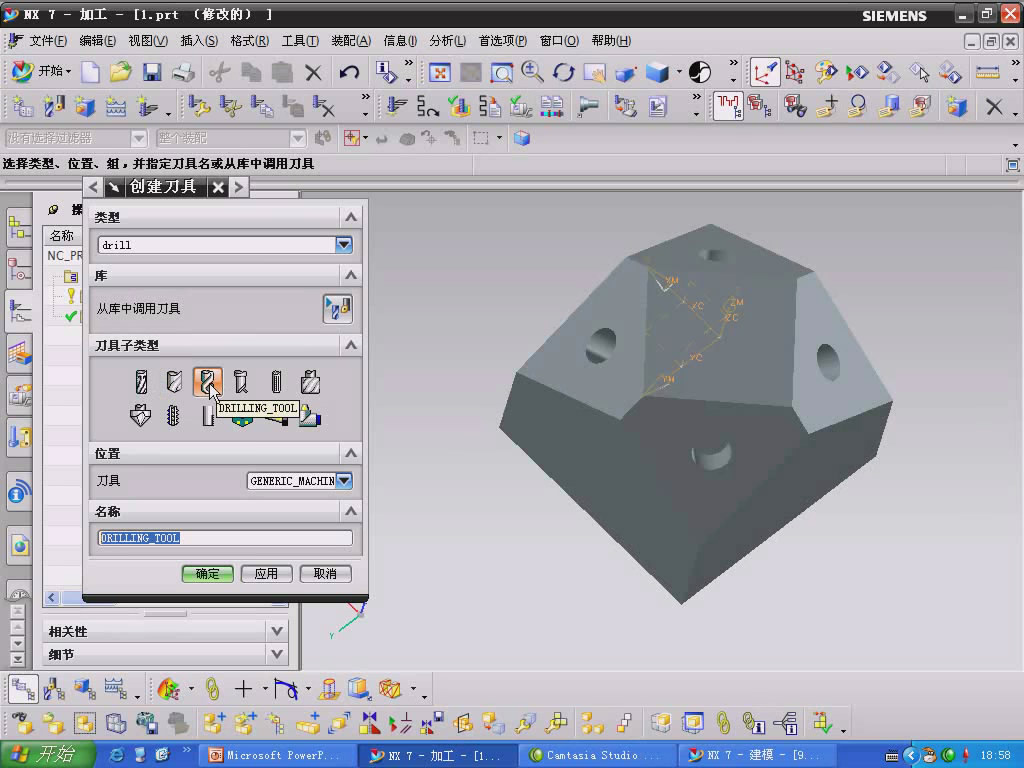Screen dimensions: 1024x768
Task: Save the part with the floppy icon
Action: [x=152, y=72]
